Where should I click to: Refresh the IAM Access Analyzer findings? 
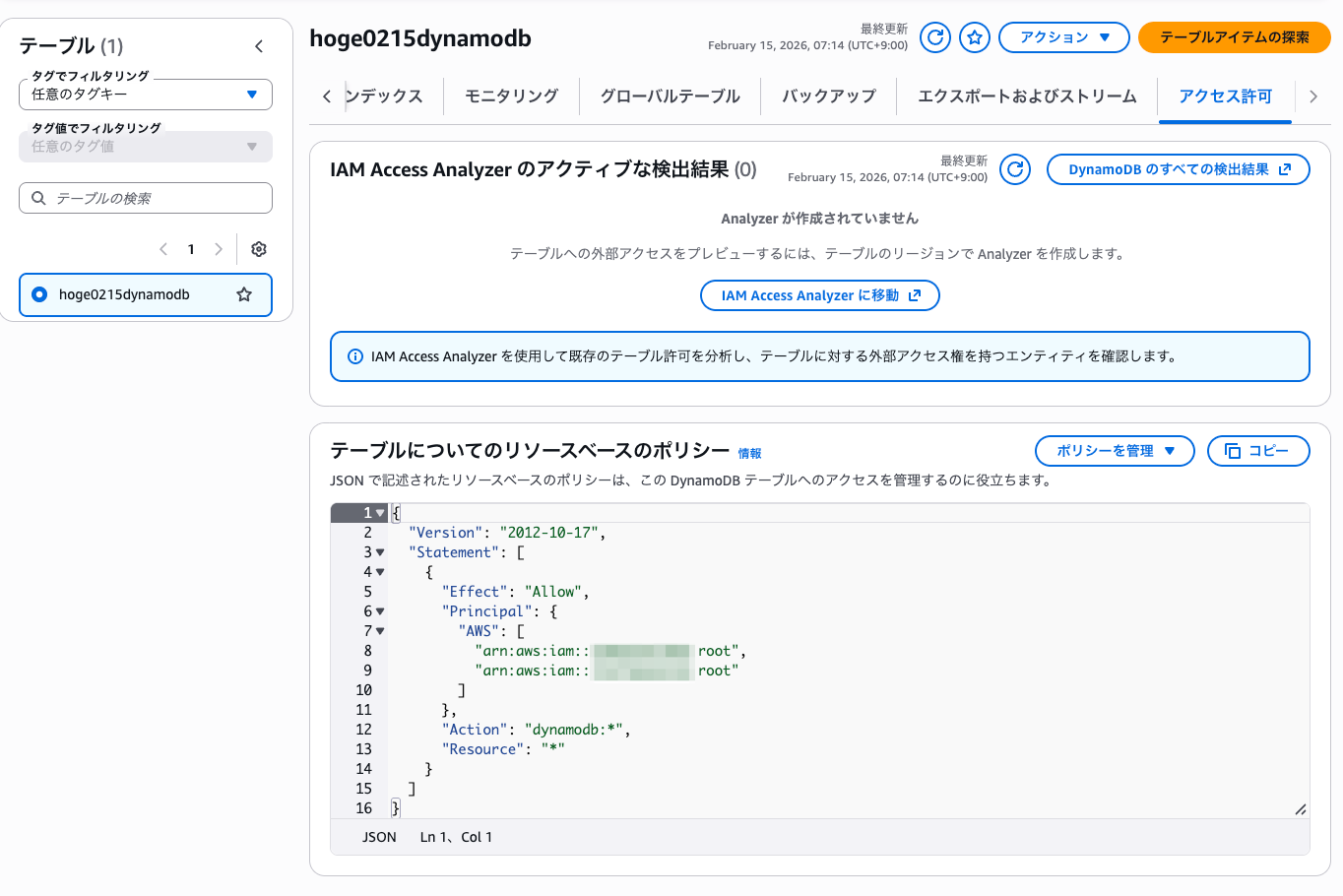pyautogui.click(x=1014, y=169)
